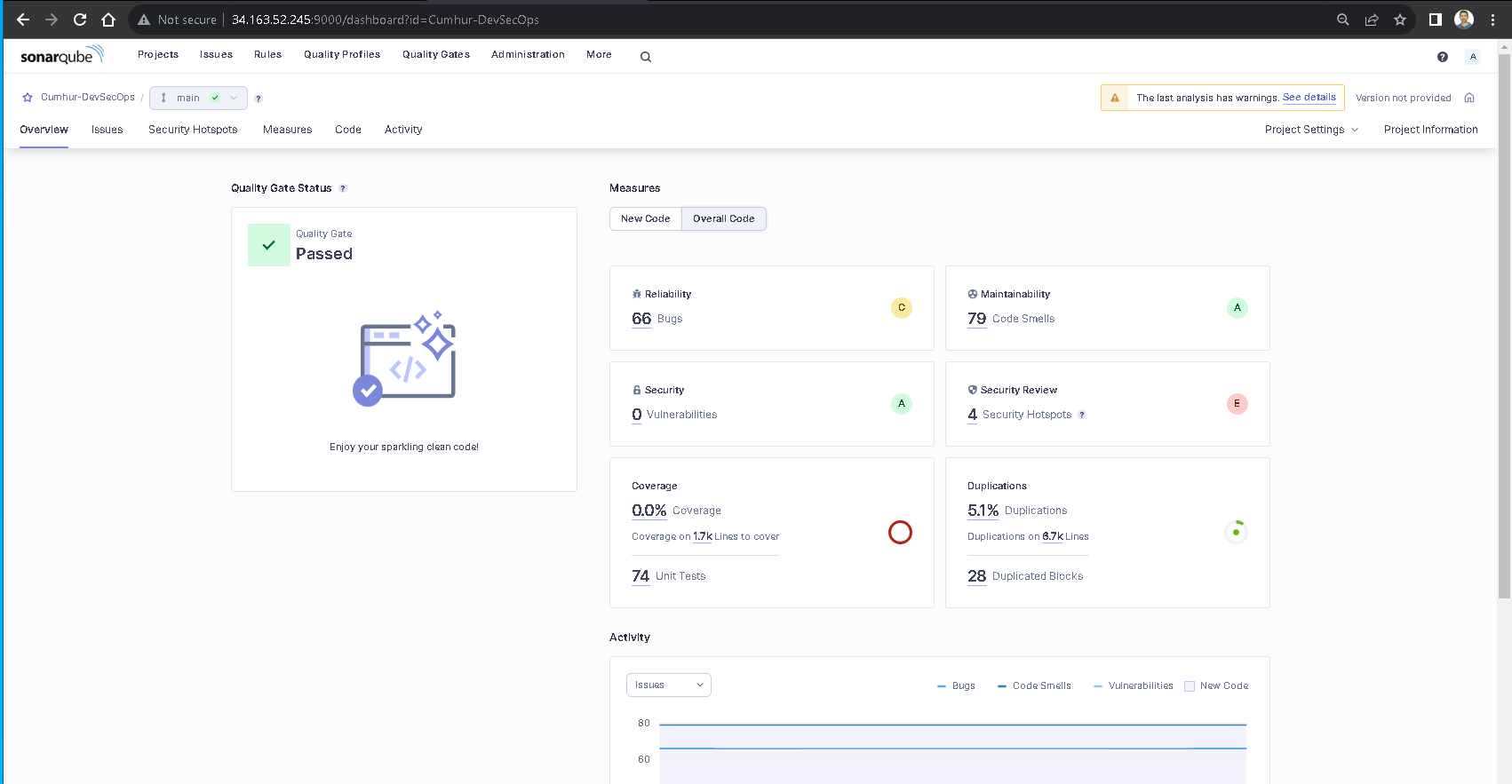Open the Projects menu
Screen dimensions: 1512x784
click(158, 55)
